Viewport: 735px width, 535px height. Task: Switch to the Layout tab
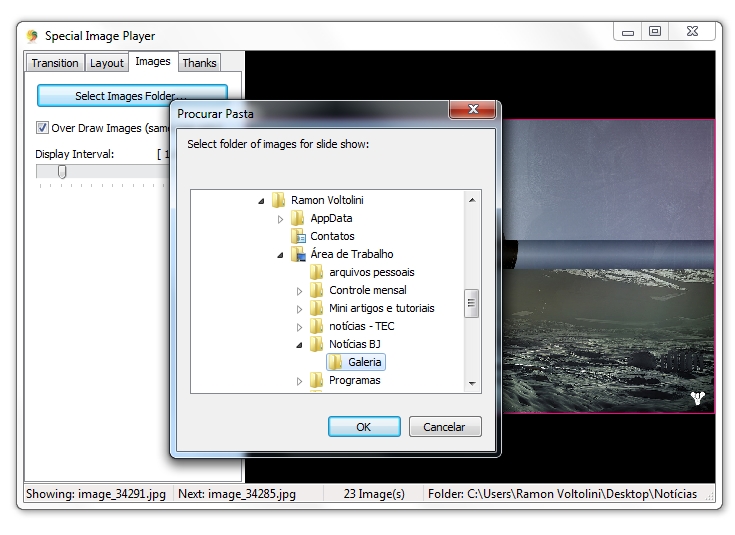(x=107, y=63)
